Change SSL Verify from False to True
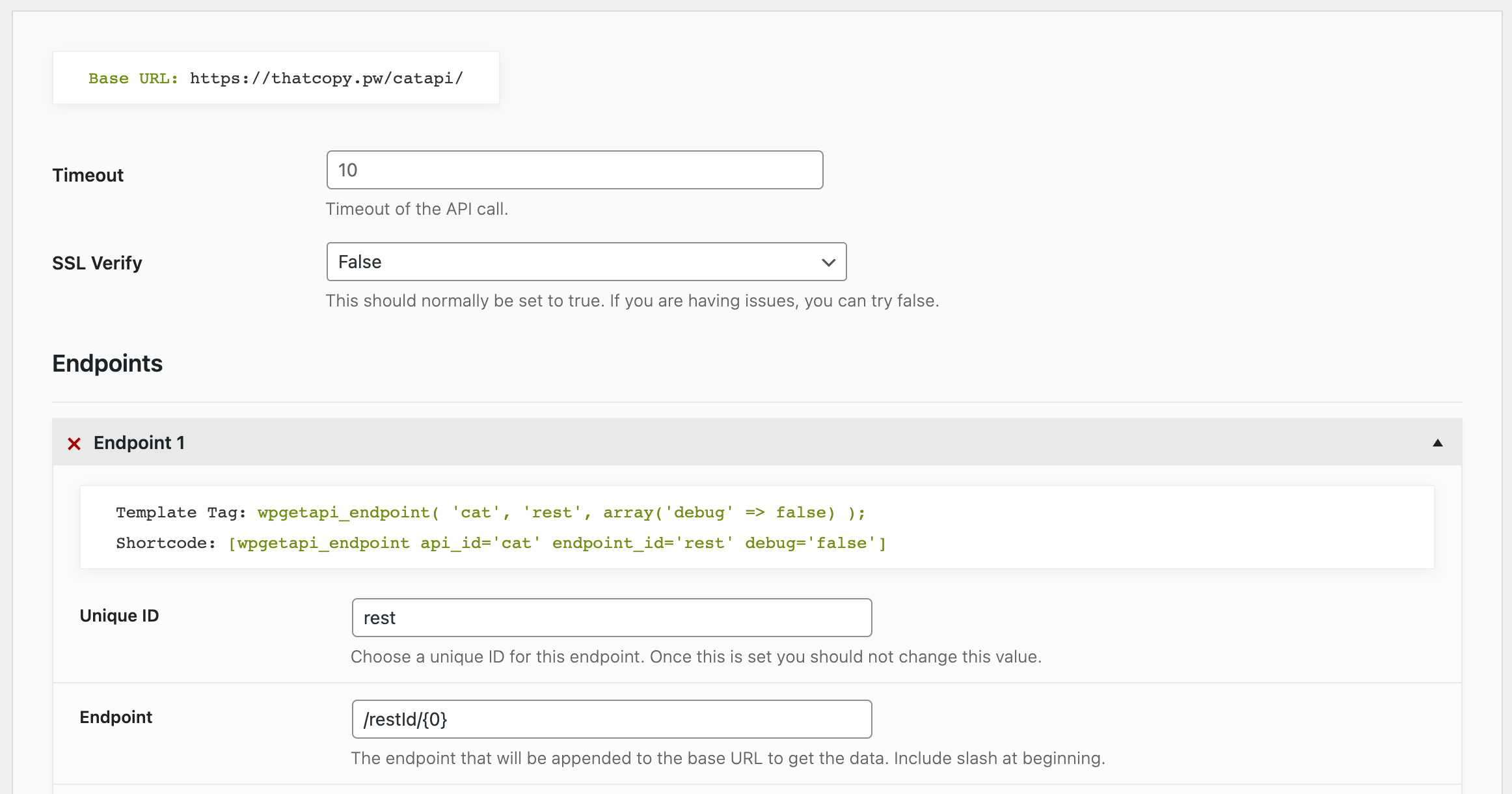1512x794 pixels. point(586,262)
